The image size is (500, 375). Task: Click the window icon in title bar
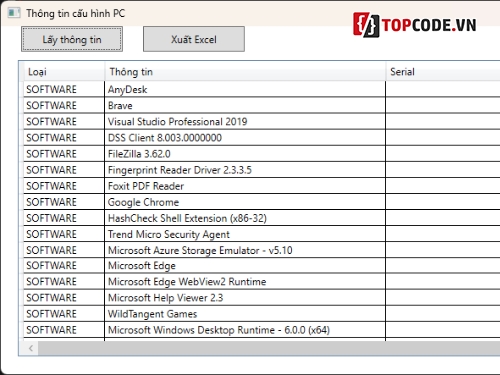pos(14,13)
